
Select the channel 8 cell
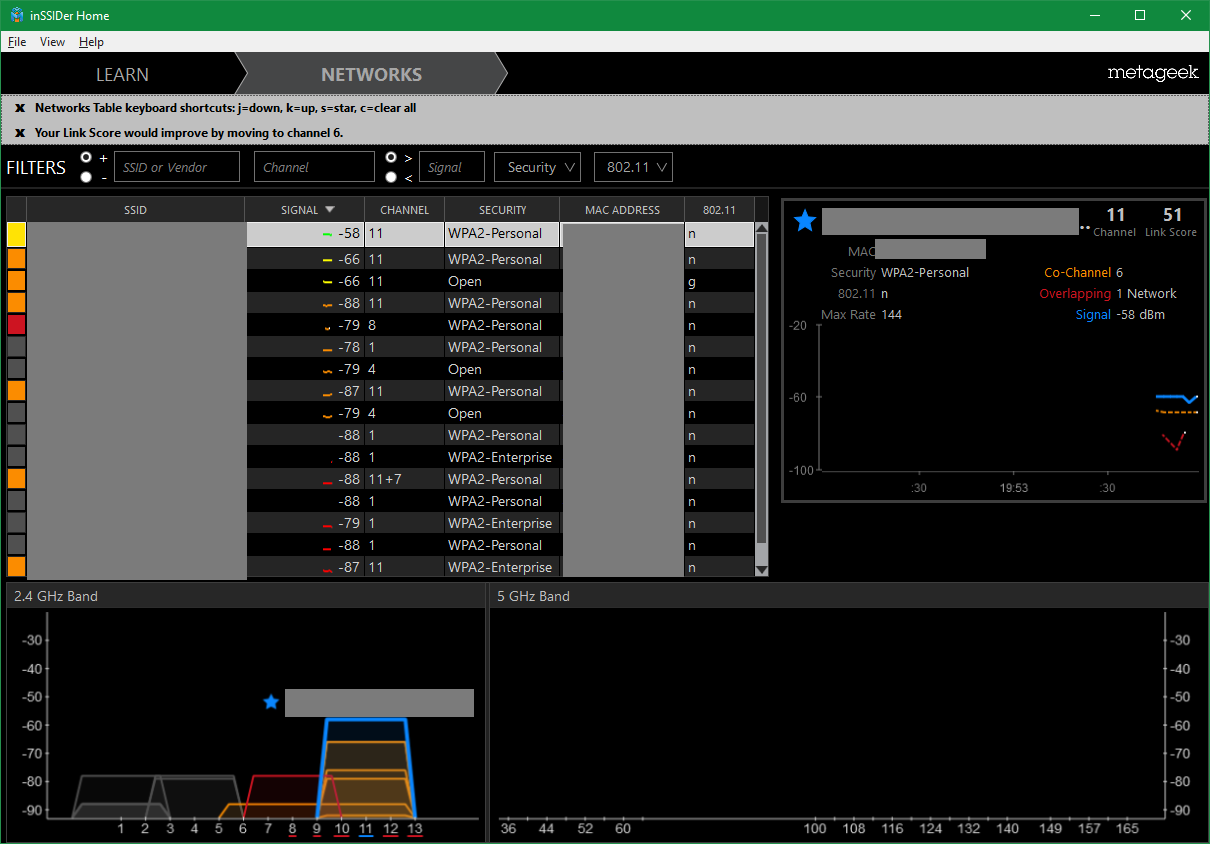[404, 325]
